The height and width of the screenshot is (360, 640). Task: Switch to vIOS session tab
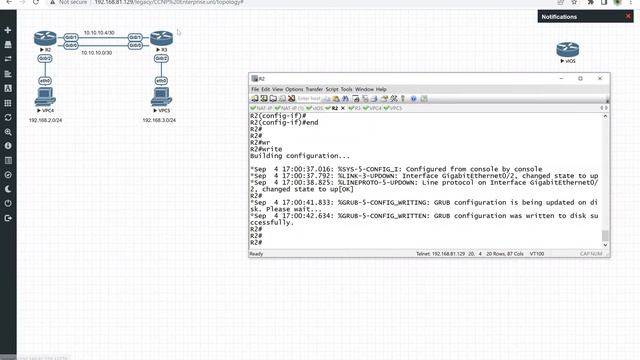click(x=315, y=108)
